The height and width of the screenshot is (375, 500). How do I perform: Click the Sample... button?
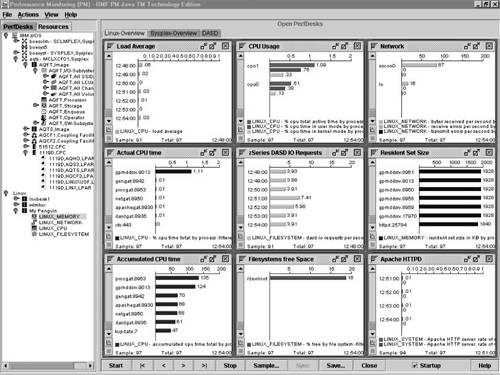point(266,366)
